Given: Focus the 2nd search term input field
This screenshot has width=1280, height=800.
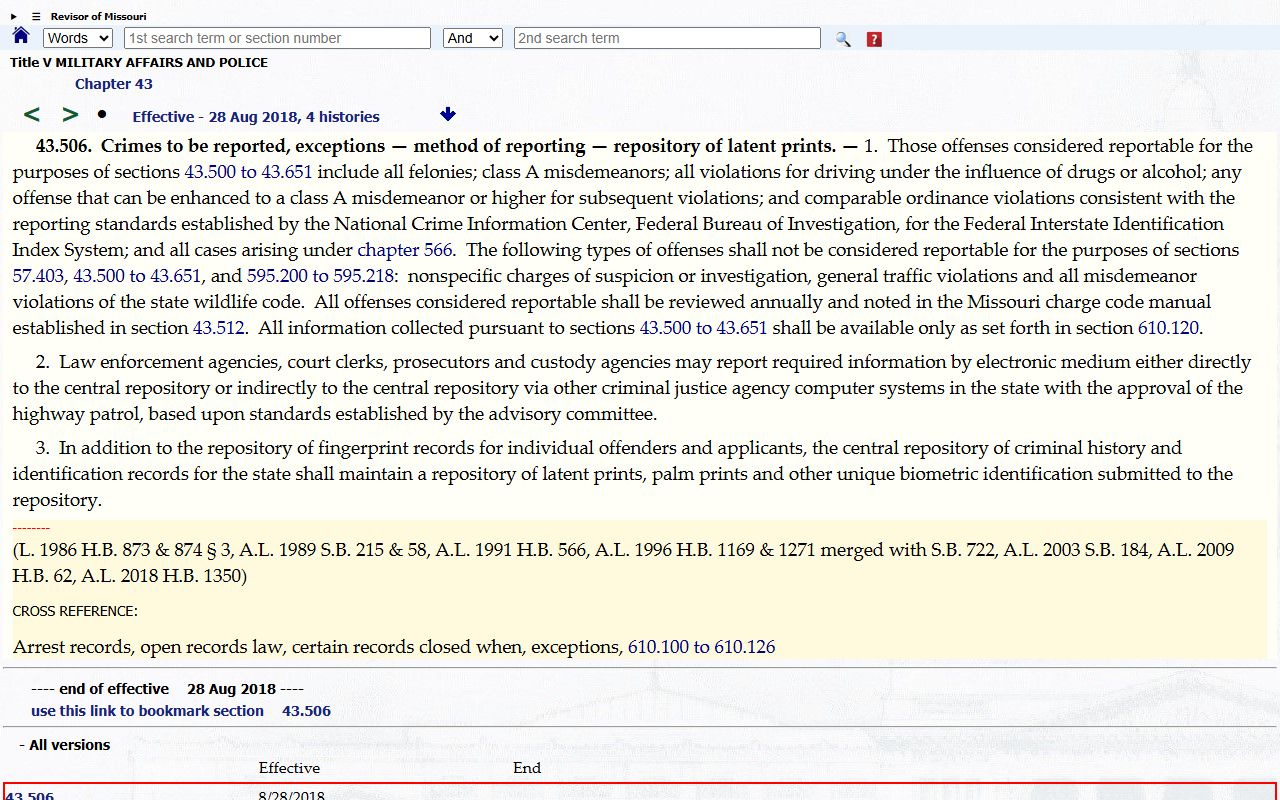Looking at the screenshot, I should point(667,38).
